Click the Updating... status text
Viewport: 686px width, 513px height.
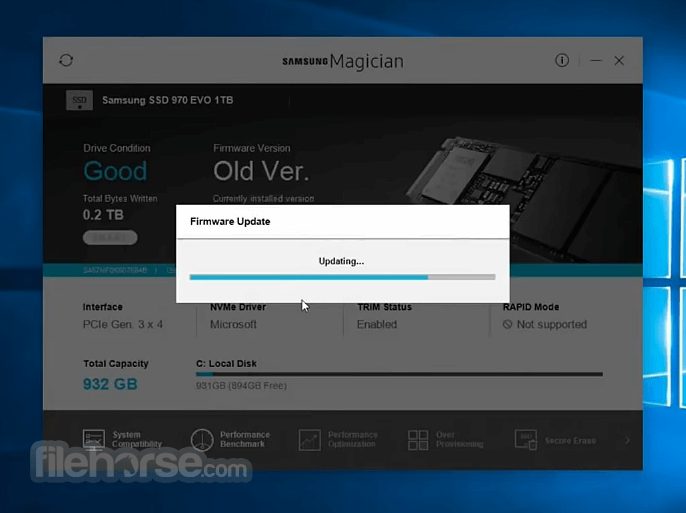[x=341, y=261]
